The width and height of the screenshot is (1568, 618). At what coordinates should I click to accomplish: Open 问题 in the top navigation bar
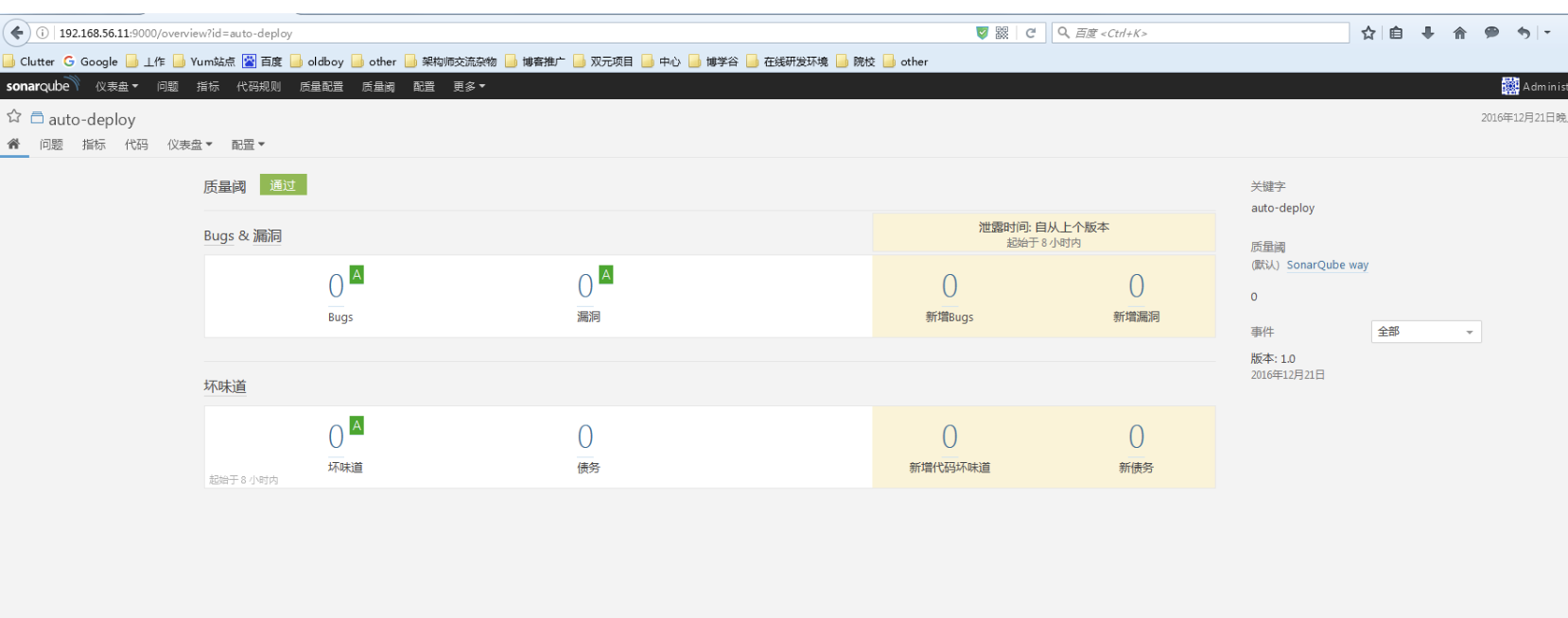tap(167, 86)
